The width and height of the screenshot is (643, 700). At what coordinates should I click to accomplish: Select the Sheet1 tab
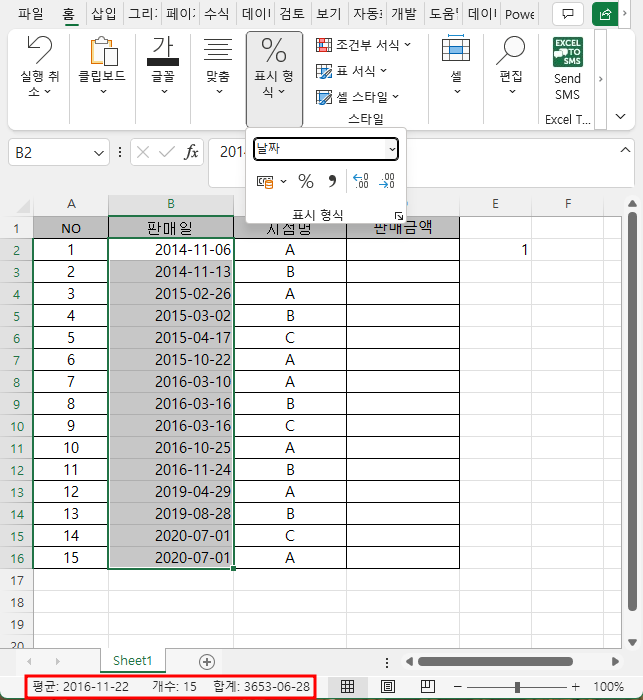[133, 661]
